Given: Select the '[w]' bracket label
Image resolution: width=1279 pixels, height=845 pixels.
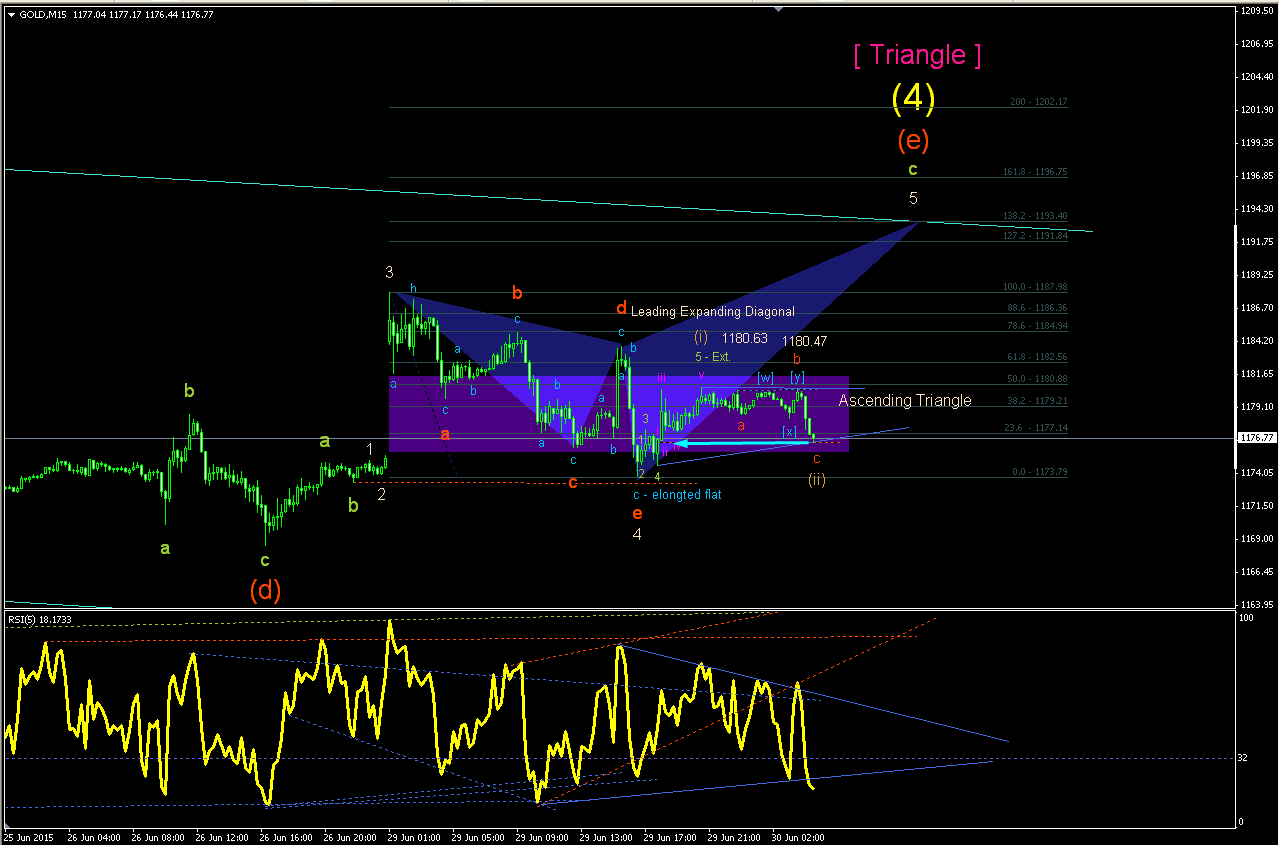Looking at the screenshot, I should click(766, 378).
